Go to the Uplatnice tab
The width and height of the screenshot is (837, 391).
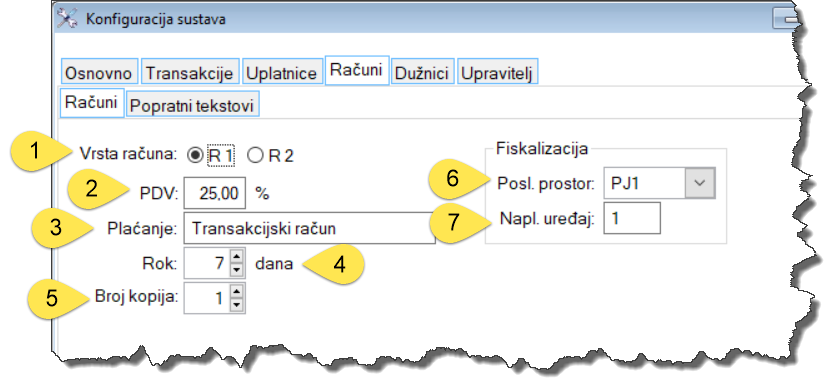(283, 72)
